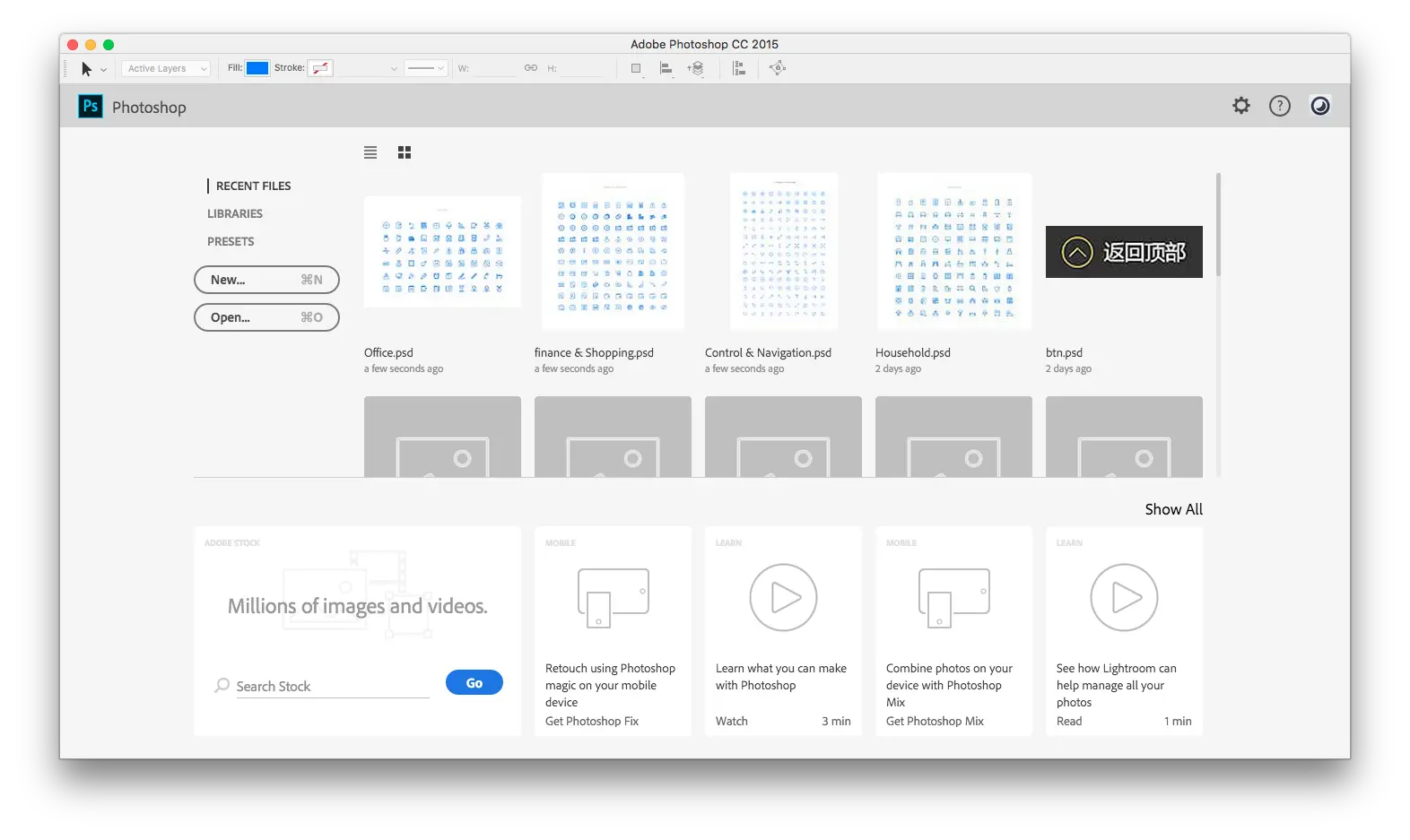
Task: Play the Learn what you can make video
Action: click(783, 598)
